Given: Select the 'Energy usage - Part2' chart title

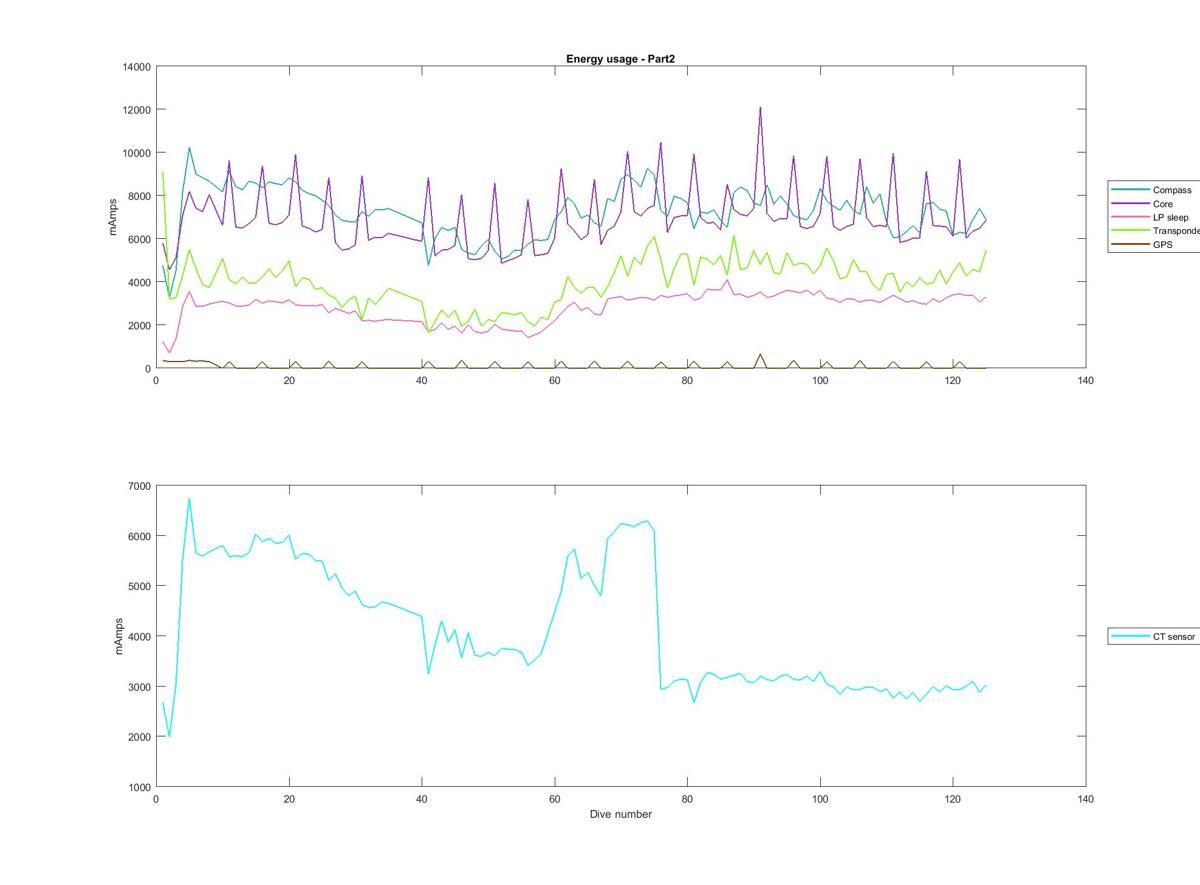Looking at the screenshot, I should click(620, 59).
